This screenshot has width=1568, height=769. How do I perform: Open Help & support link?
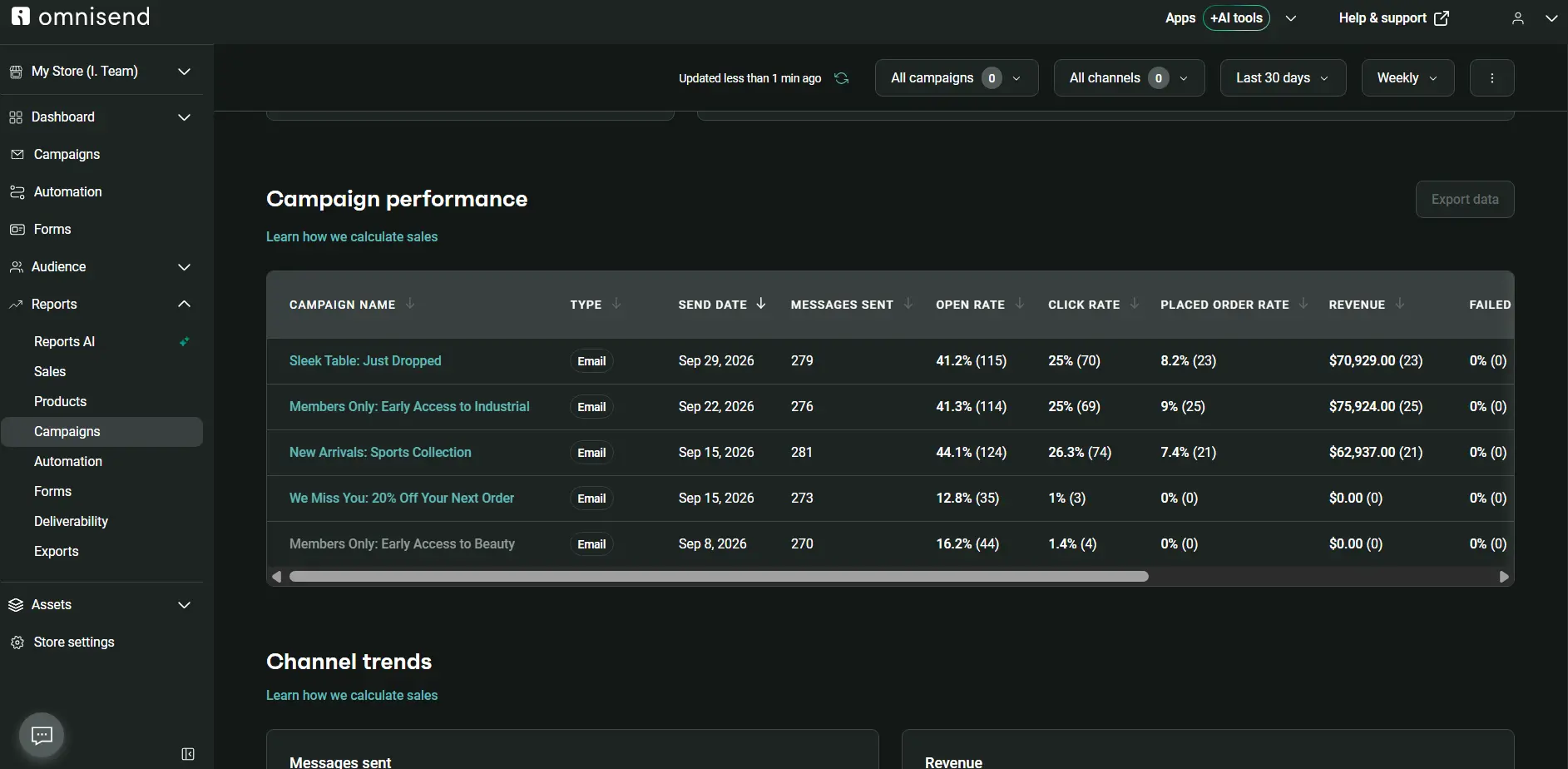point(1393,18)
